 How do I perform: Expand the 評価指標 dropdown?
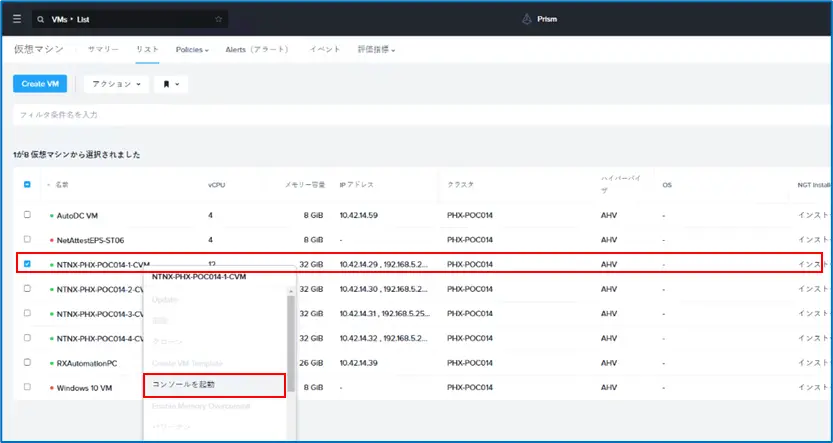pyautogui.click(x=376, y=49)
